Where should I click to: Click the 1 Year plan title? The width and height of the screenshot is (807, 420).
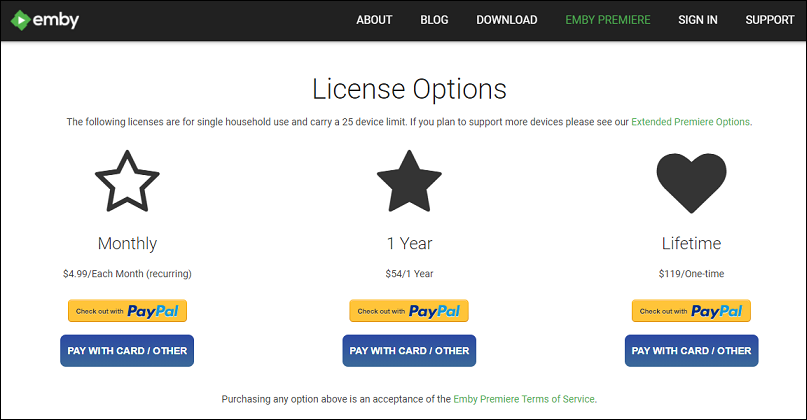(409, 243)
